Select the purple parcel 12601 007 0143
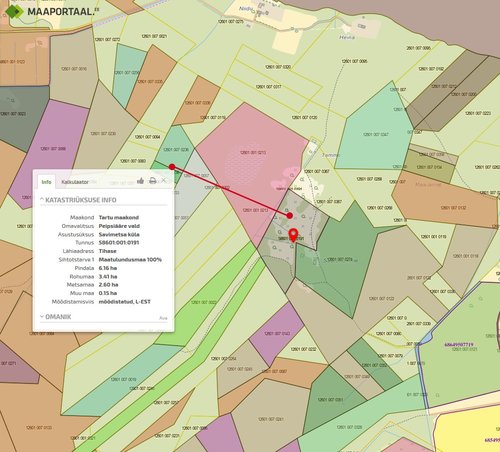This screenshot has height=452, width=500. (276, 333)
